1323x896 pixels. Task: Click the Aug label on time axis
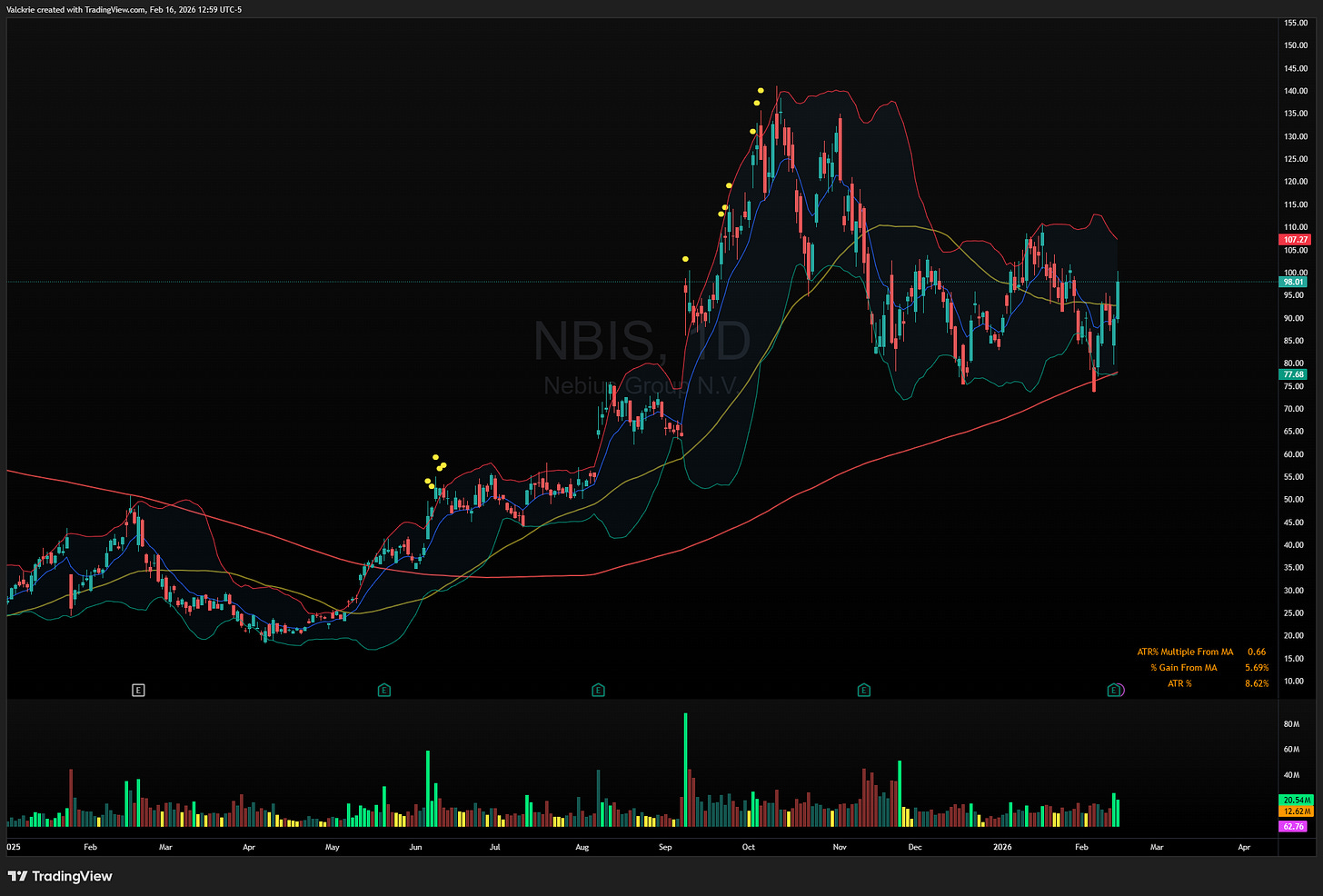click(x=582, y=847)
